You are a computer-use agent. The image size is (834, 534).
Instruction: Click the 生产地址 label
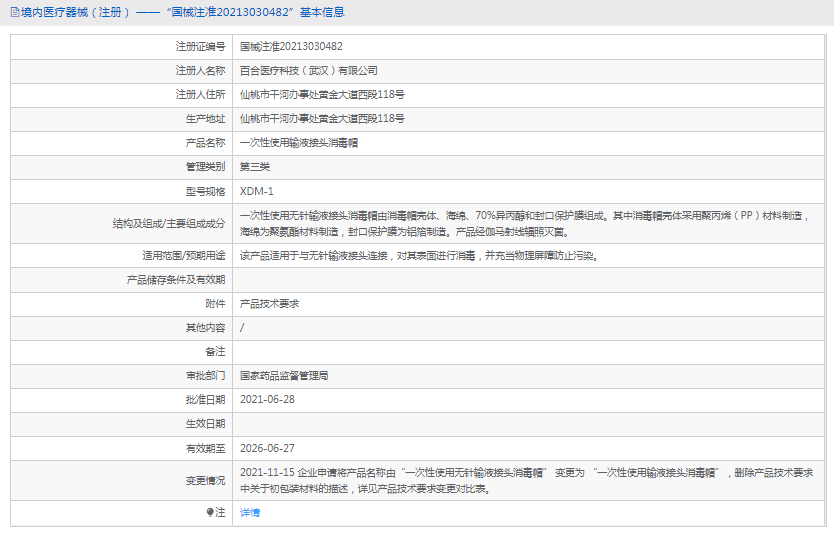click(205, 119)
